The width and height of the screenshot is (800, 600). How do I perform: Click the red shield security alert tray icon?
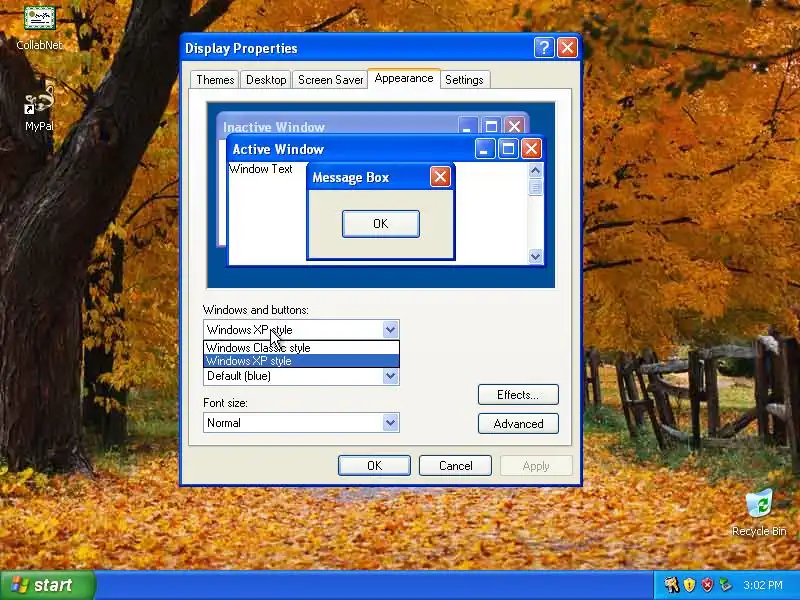coord(707,585)
